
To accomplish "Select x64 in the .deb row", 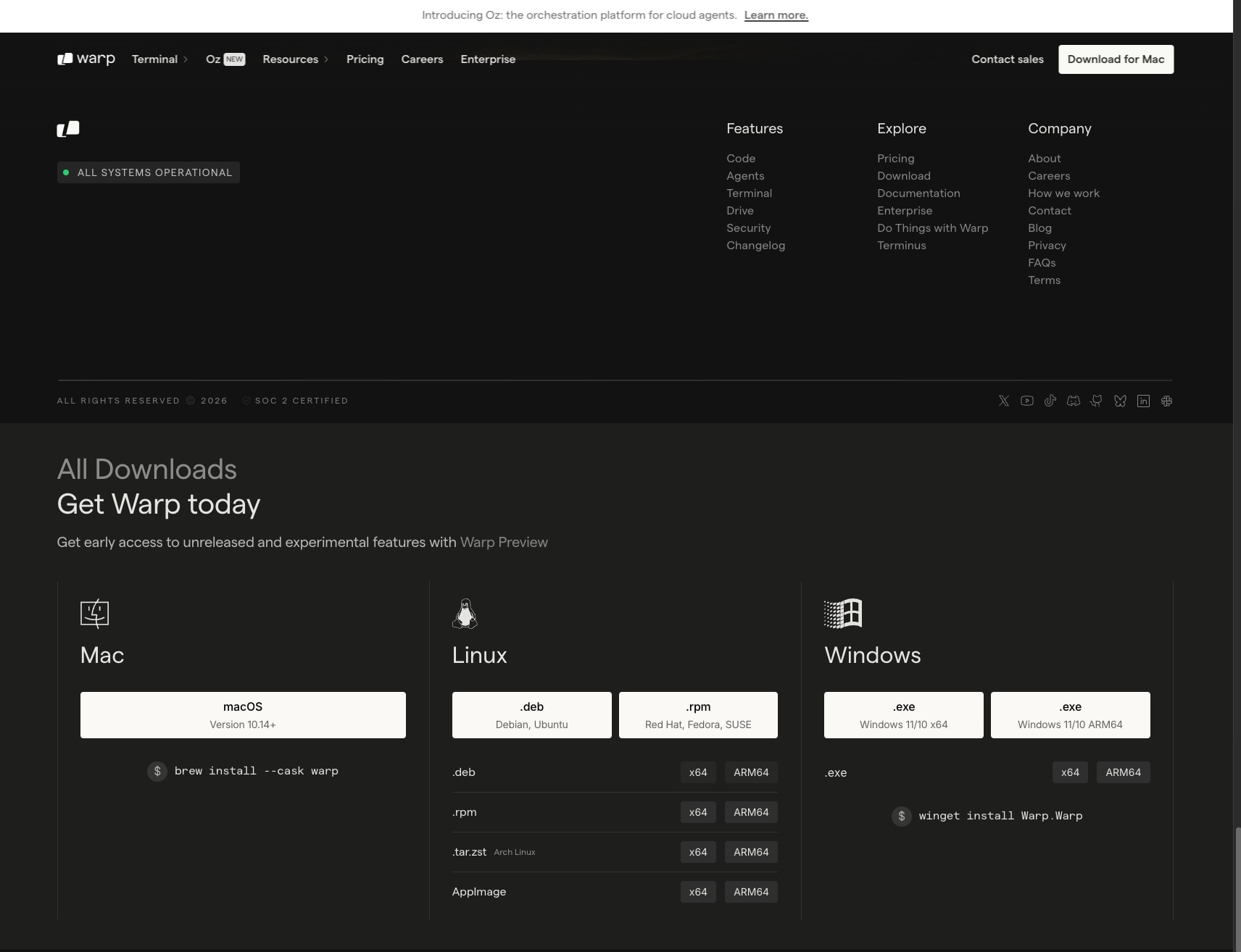I will (x=698, y=772).
